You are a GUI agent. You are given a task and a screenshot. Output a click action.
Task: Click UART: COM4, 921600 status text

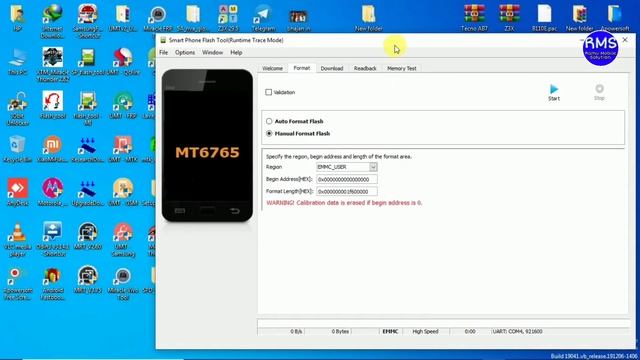(517, 331)
